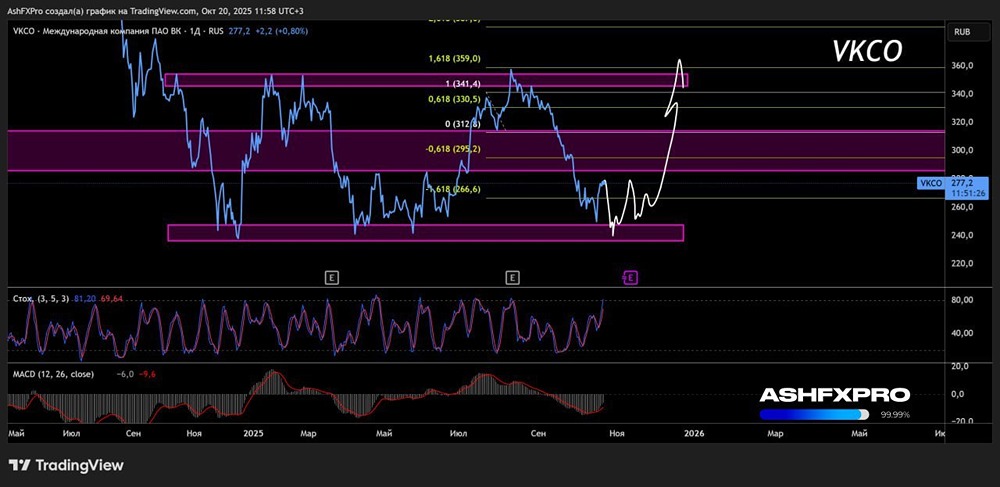Image resolution: width=1000 pixels, height=487 pixels.
Task: Click the grey E marker below Fibonacci labels
Action: [x=512, y=277]
